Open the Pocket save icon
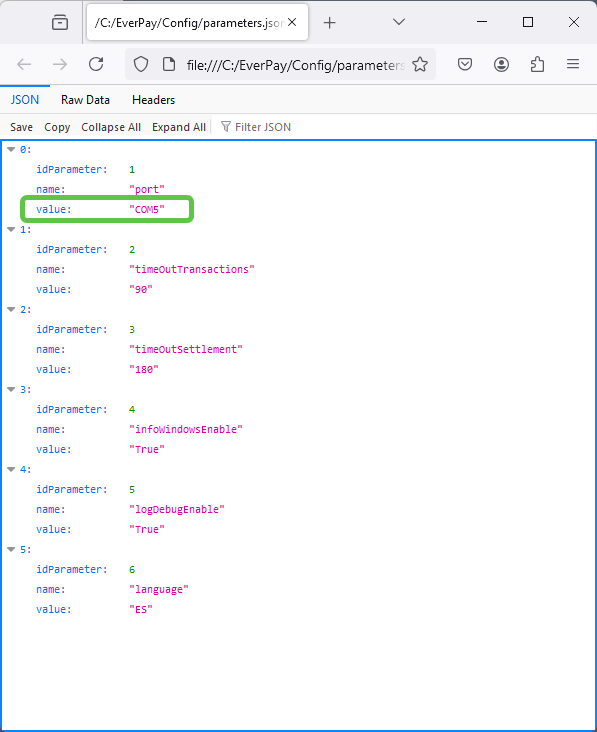Image resolution: width=597 pixels, height=732 pixels. tap(465, 64)
